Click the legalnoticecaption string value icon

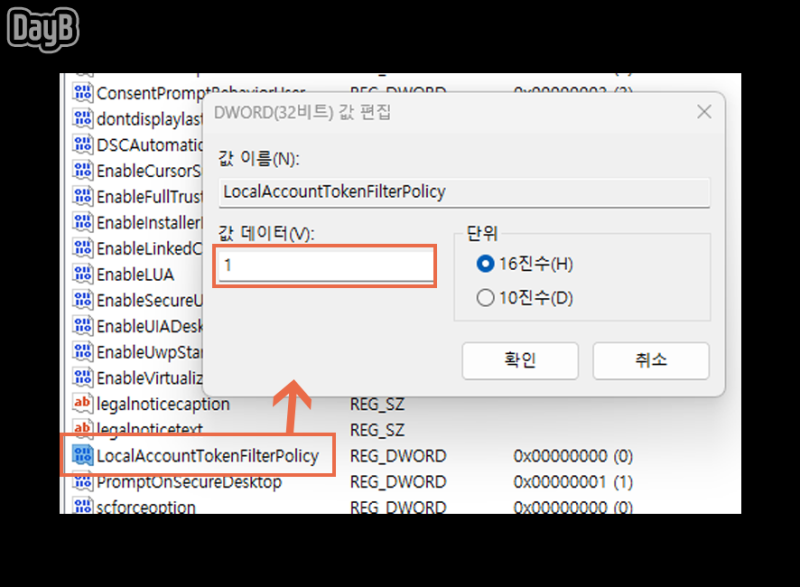click(83, 404)
